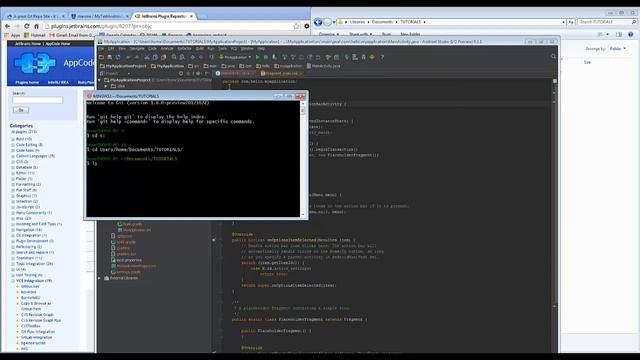640x360 pixels.
Task: Click the Copy icon in Android Studio toolbar
Action: [155, 57]
